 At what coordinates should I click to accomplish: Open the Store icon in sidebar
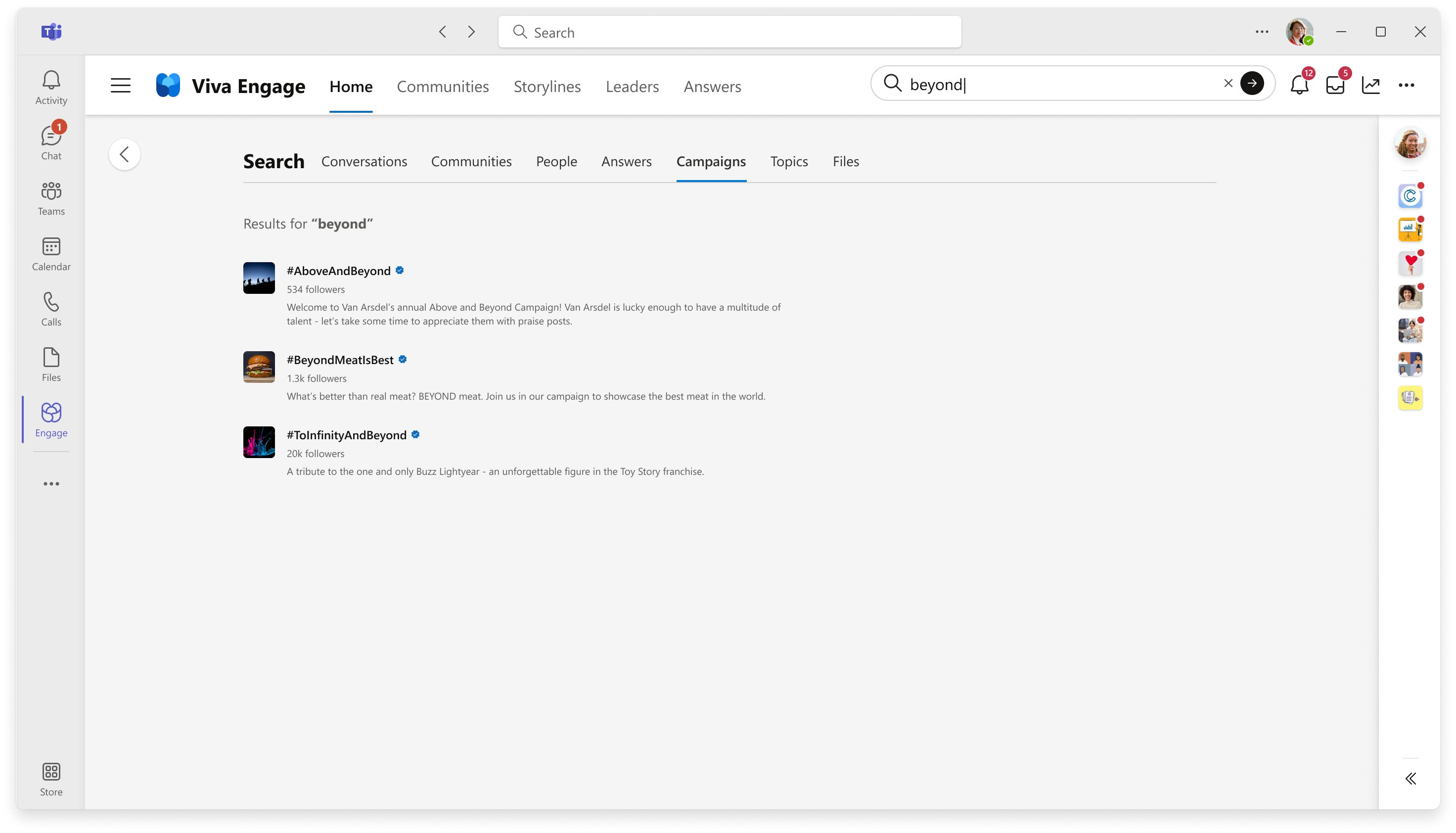coord(51,779)
